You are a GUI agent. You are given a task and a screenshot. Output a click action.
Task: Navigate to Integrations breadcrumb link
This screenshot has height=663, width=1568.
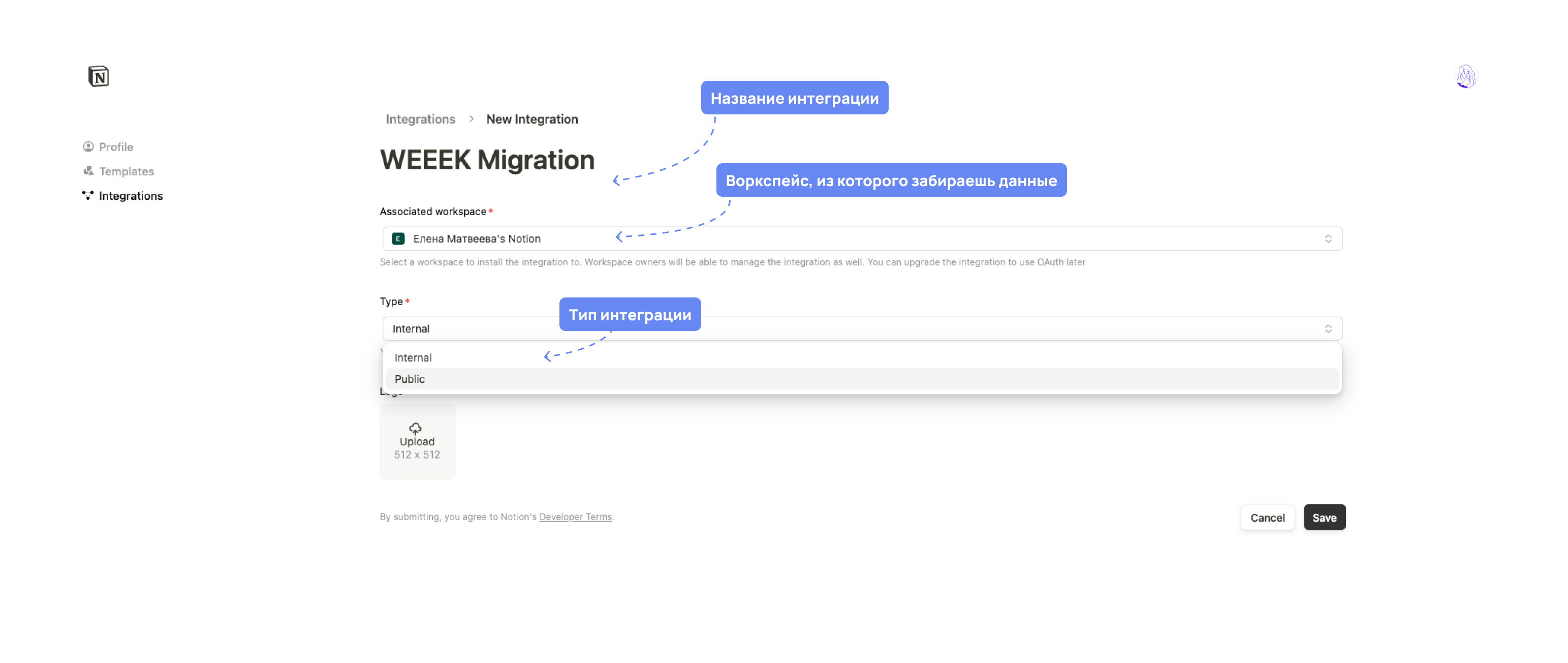point(420,119)
